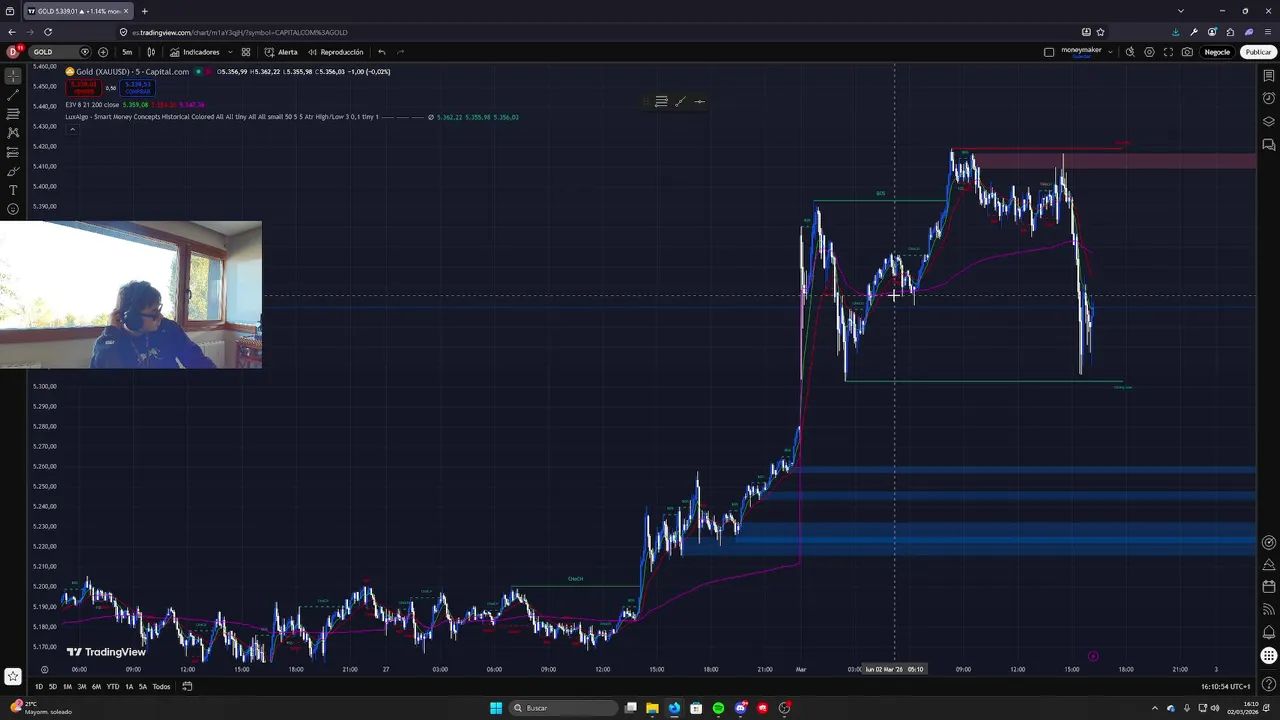This screenshot has height=720, width=1280.
Task: Open the forecasting and measurement tools
Action: coord(13,152)
